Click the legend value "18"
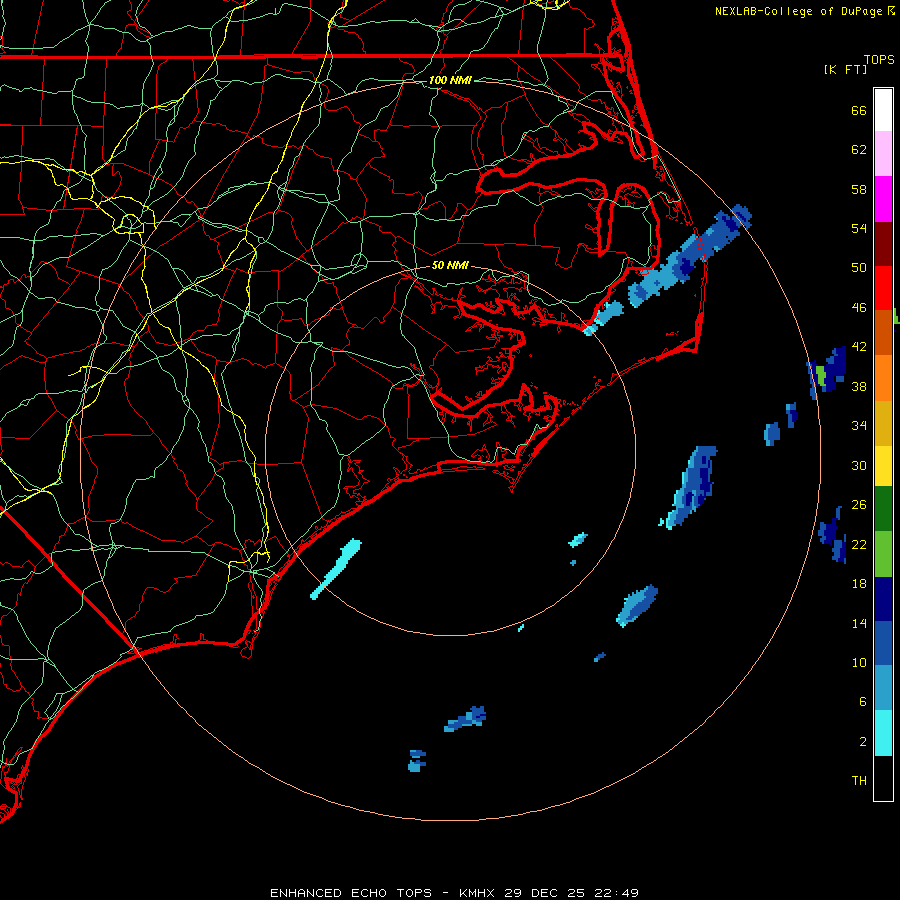Viewport: 900px width, 900px height. (x=859, y=584)
